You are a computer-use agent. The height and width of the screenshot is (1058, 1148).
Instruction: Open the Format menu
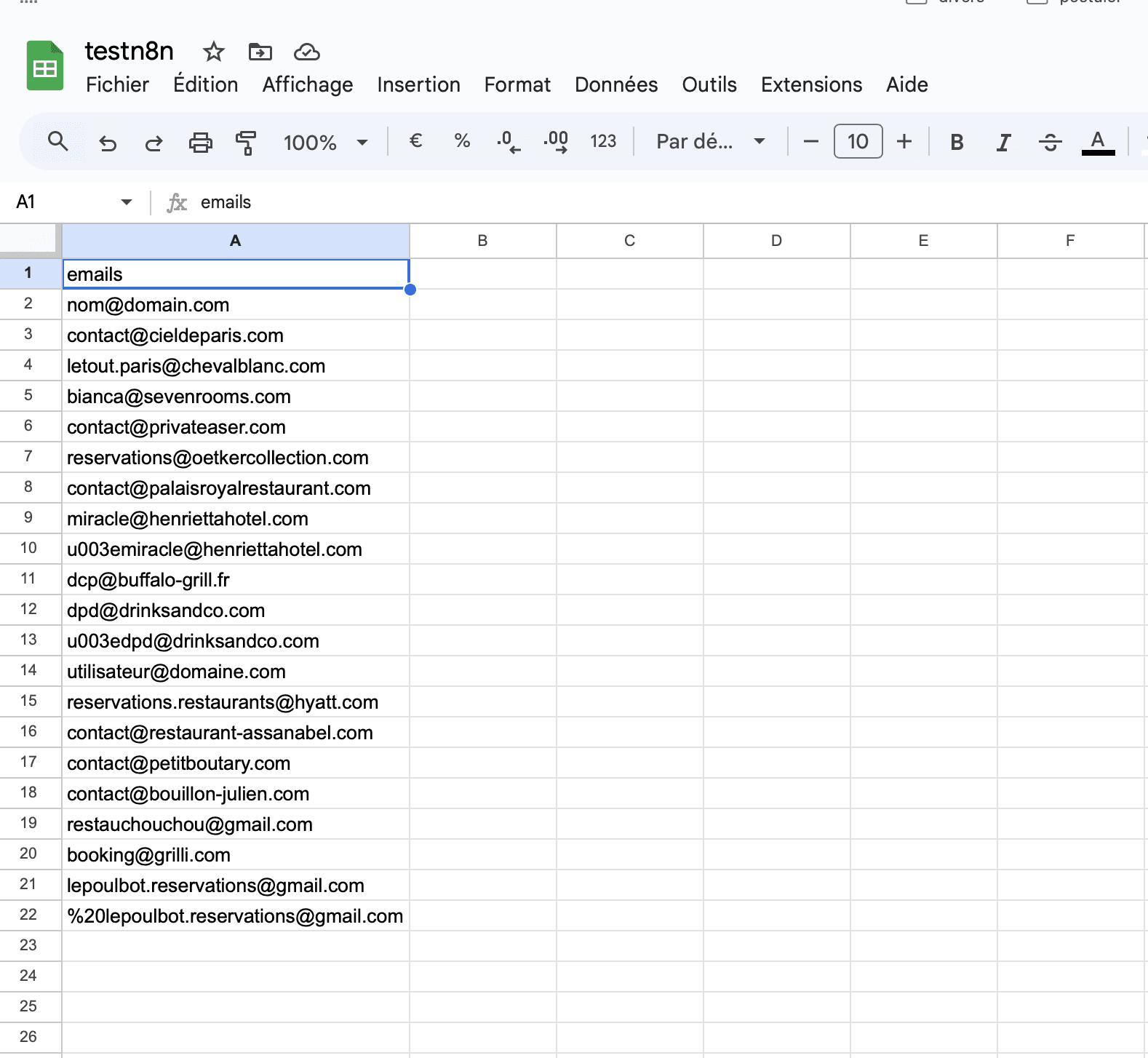[x=517, y=84]
